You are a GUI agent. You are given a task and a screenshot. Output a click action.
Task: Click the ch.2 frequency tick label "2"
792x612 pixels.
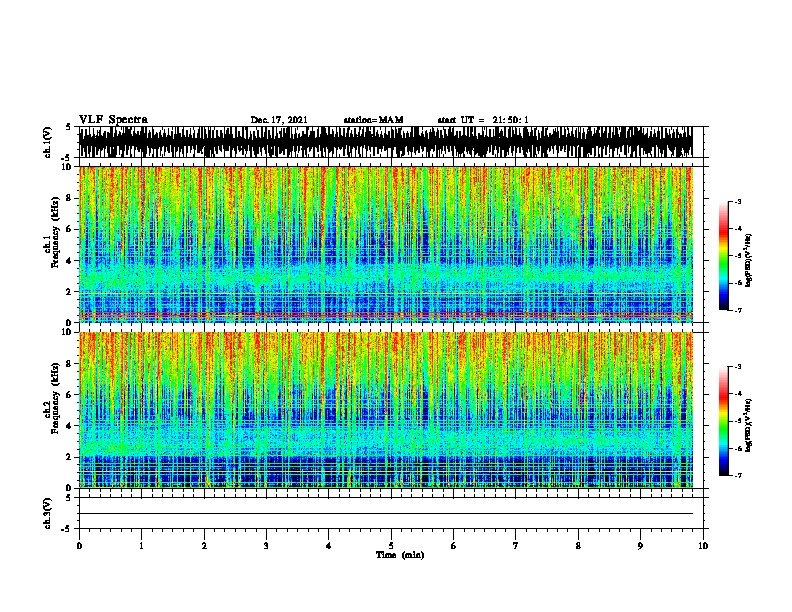(x=70, y=457)
